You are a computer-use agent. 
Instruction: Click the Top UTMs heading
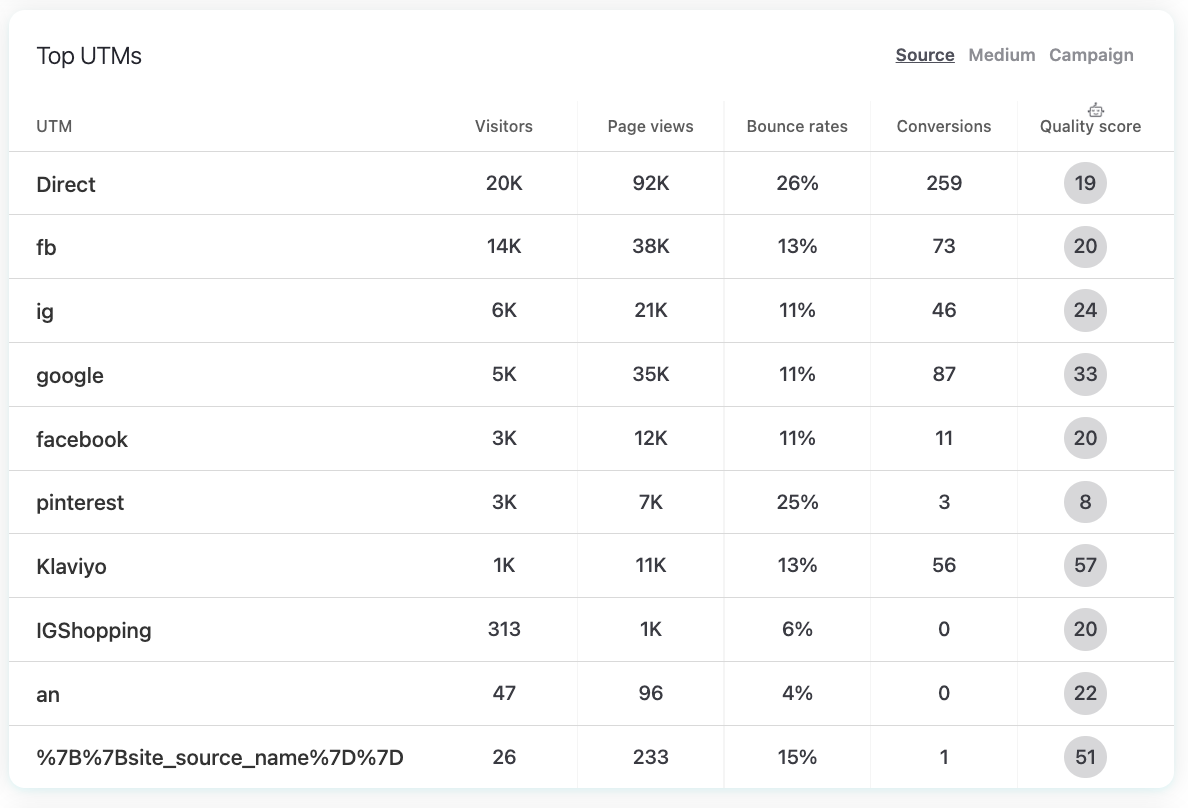coord(89,56)
